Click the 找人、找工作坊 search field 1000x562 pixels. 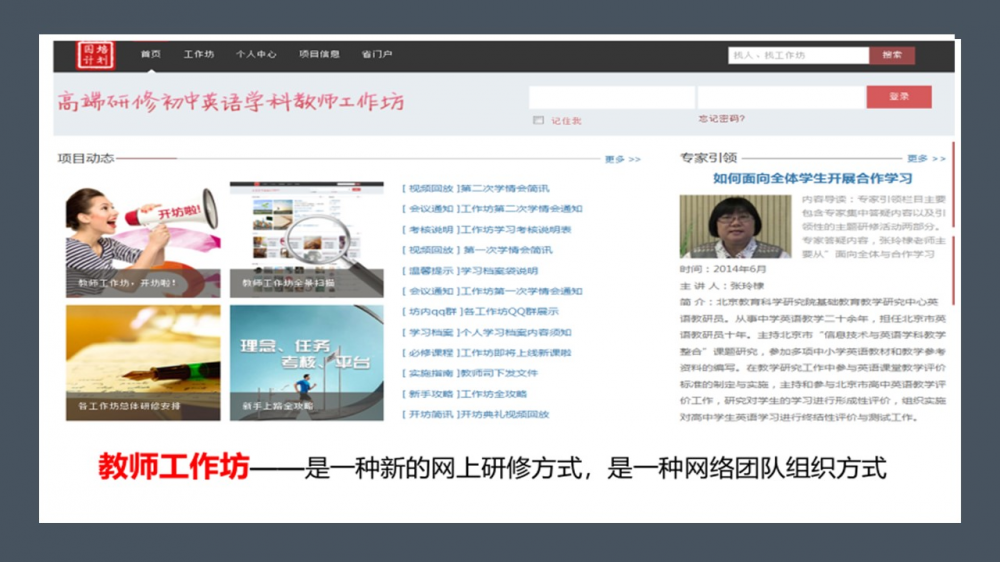798,56
